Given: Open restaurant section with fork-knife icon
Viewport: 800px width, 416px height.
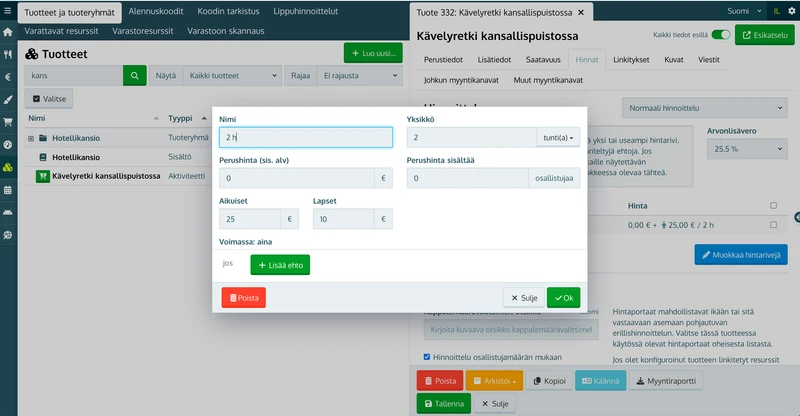Looking at the screenshot, I should coord(8,54).
